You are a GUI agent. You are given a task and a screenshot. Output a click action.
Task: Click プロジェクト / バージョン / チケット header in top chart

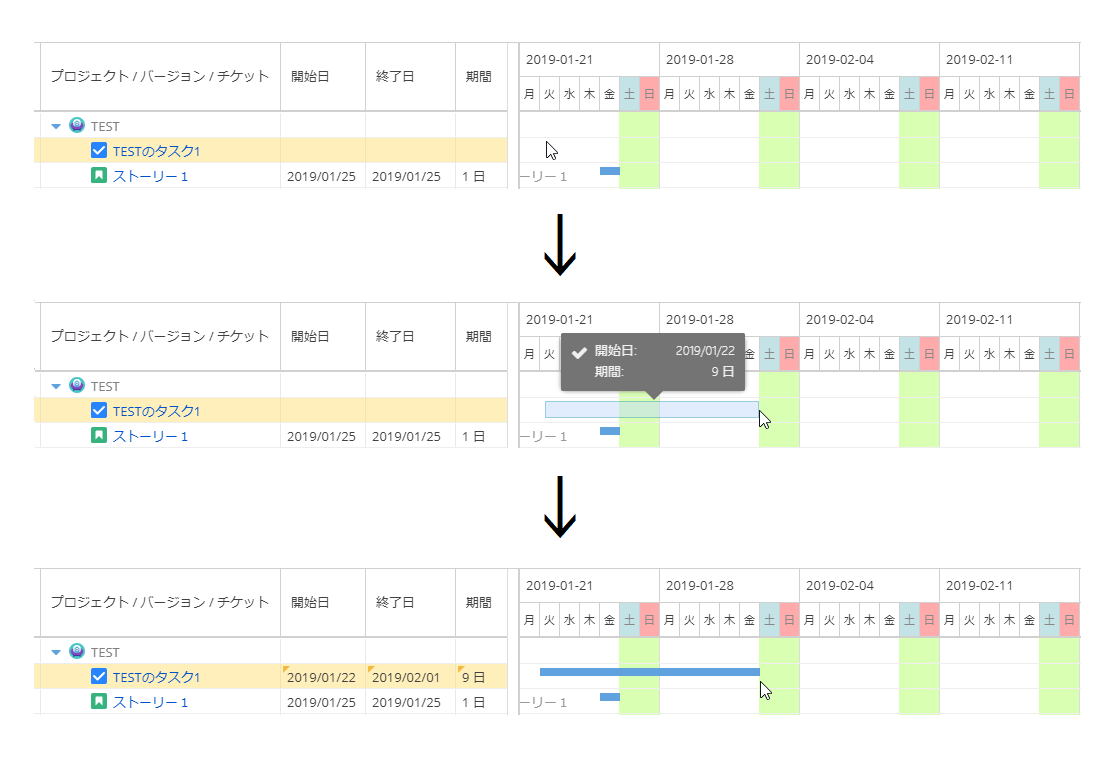pos(160,76)
